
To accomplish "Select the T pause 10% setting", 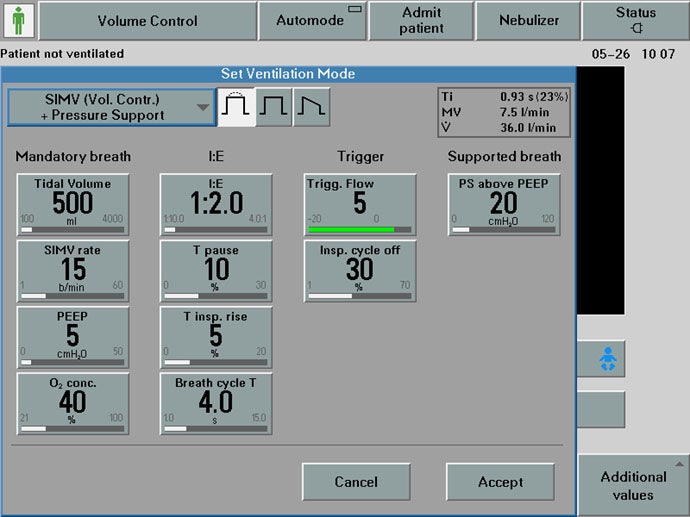I will pyautogui.click(x=216, y=271).
